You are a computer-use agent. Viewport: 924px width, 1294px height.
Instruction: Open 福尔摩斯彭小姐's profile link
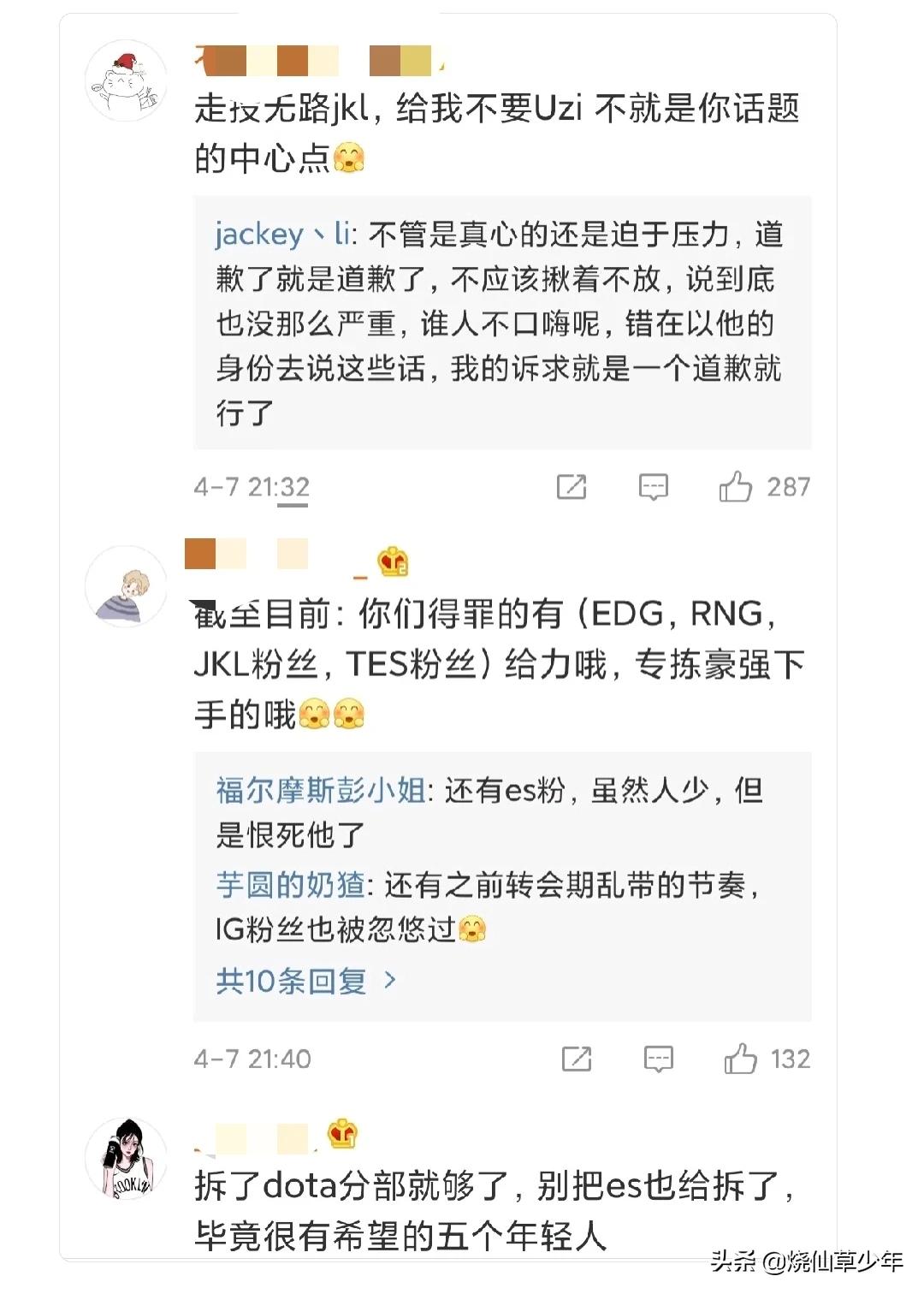321,790
